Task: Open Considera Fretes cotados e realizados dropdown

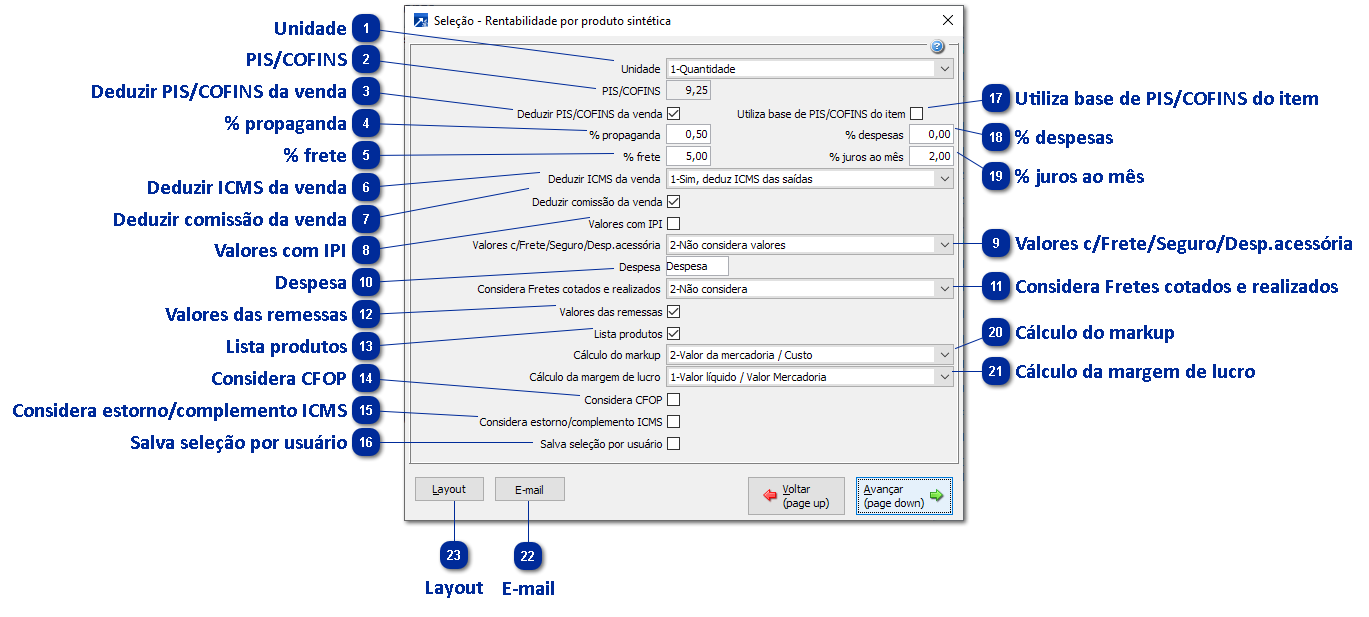Action: pyautogui.click(x=809, y=289)
